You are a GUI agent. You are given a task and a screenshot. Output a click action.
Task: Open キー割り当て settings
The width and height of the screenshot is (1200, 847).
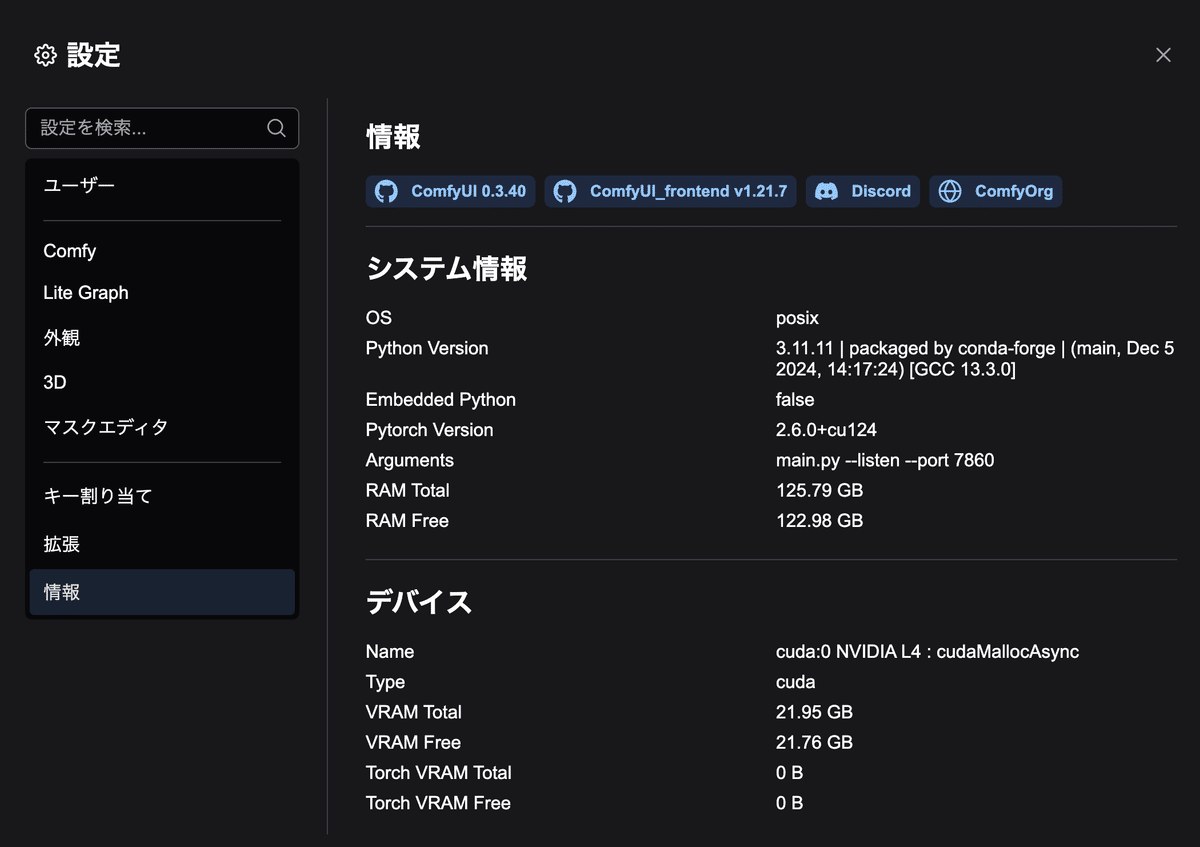[162, 496]
